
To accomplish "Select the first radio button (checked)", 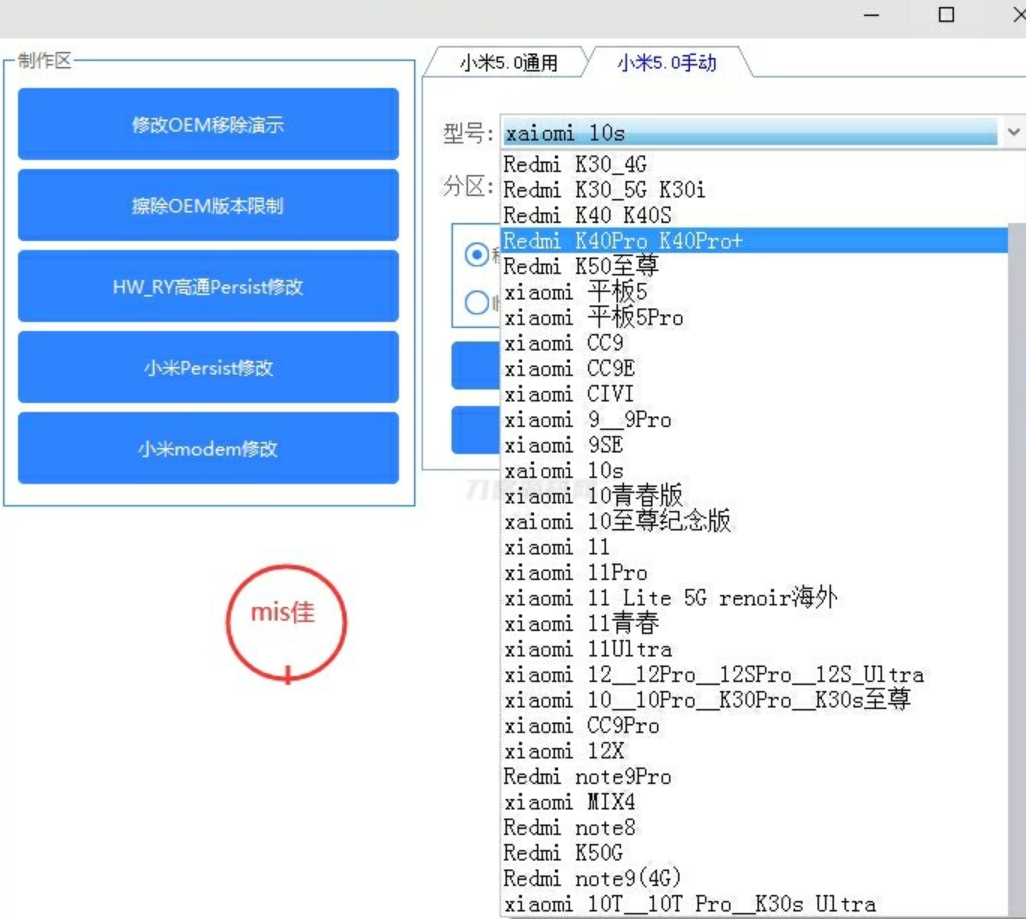I will click(x=476, y=254).
